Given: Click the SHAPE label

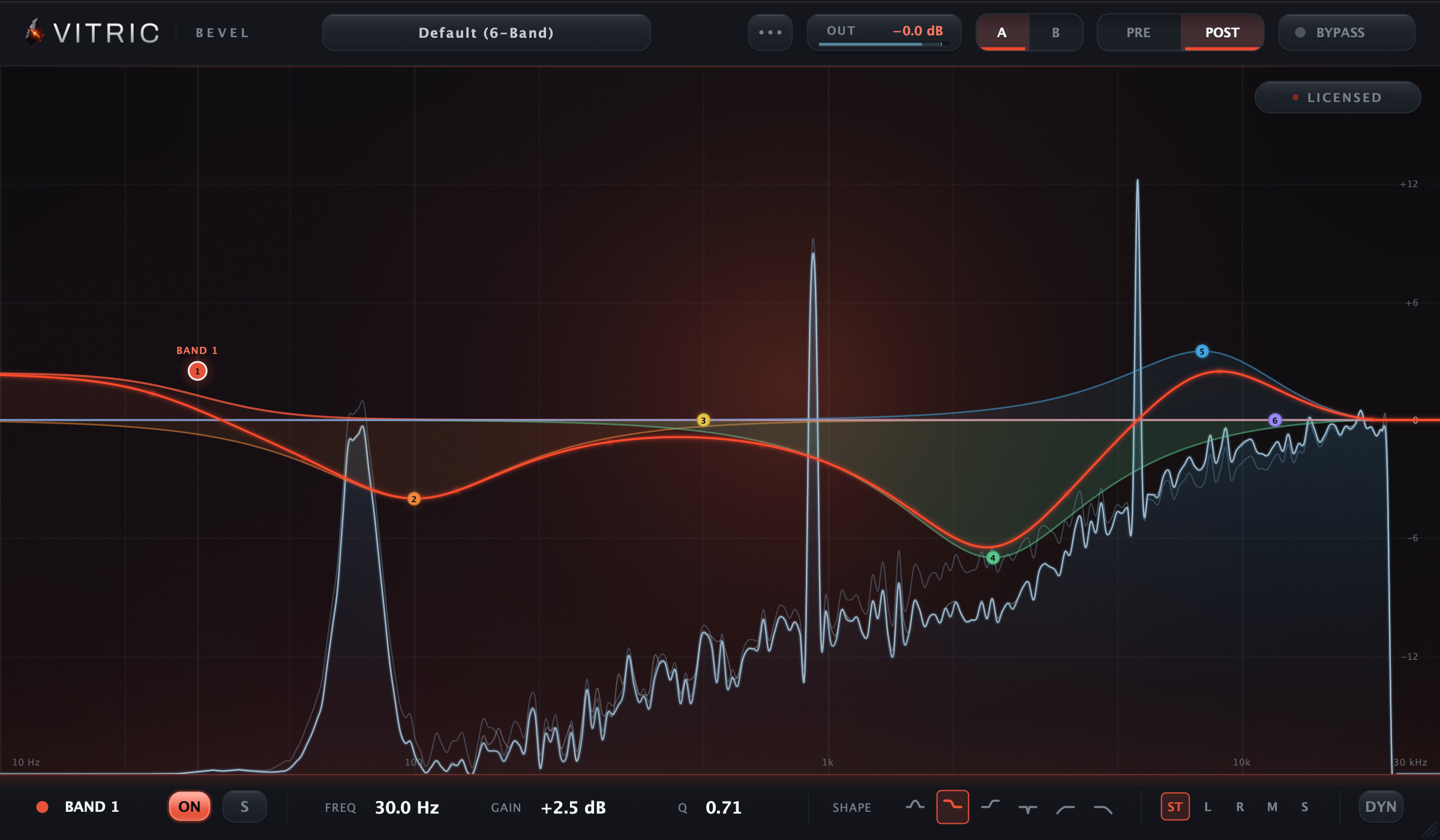Looking at the screenshot, I should [x=852, y=808].
